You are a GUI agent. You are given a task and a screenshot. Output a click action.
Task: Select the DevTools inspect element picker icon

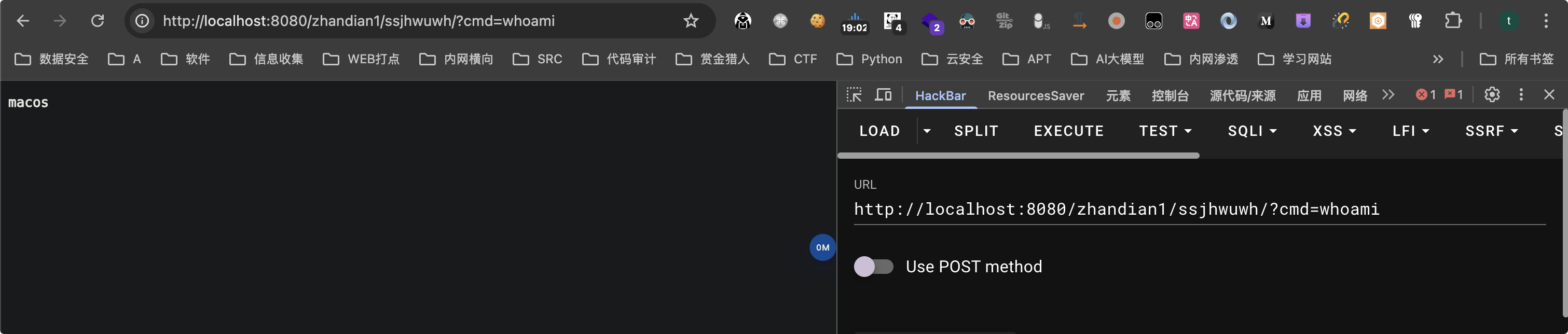854,95
